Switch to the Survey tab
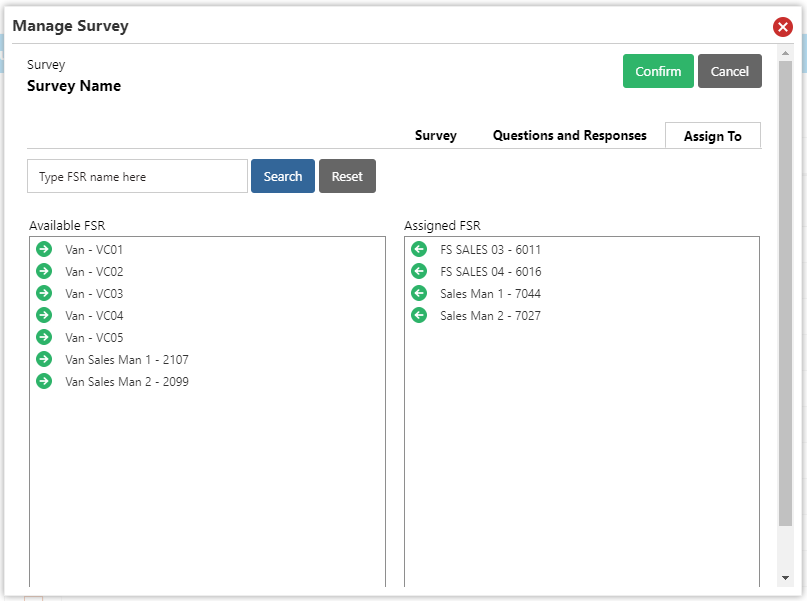The width and height of the screenshot is (807, 601). 435,135
